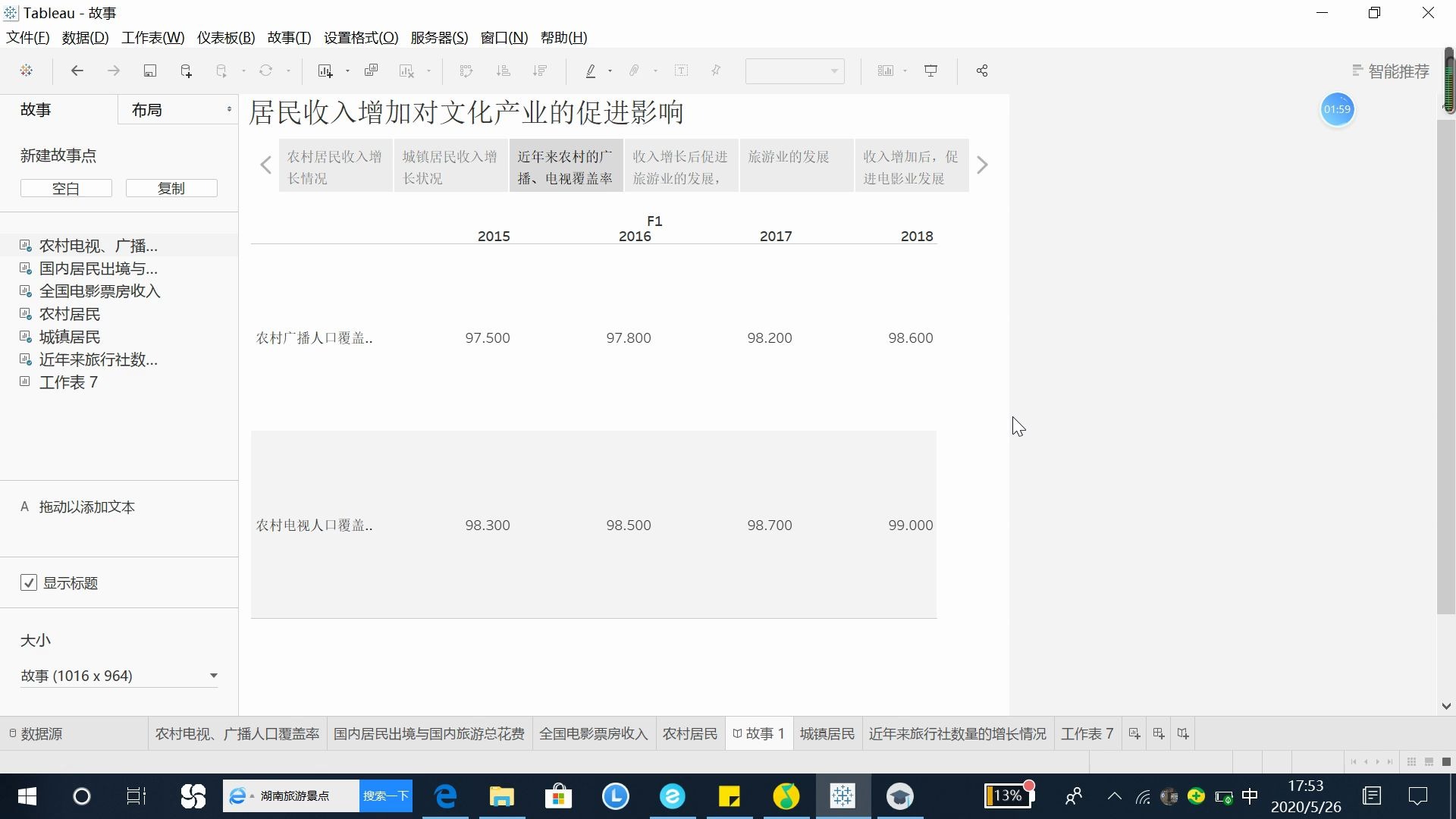Add a 空白 blank story point

[x=66, y=188]
